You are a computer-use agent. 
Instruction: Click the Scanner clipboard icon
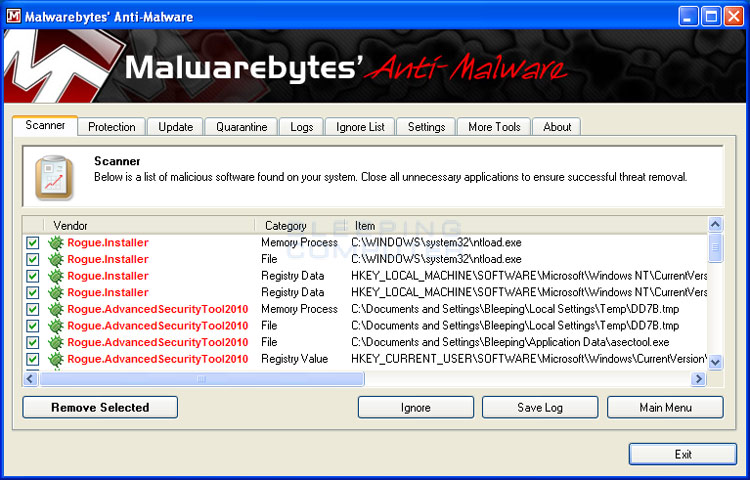55,177
